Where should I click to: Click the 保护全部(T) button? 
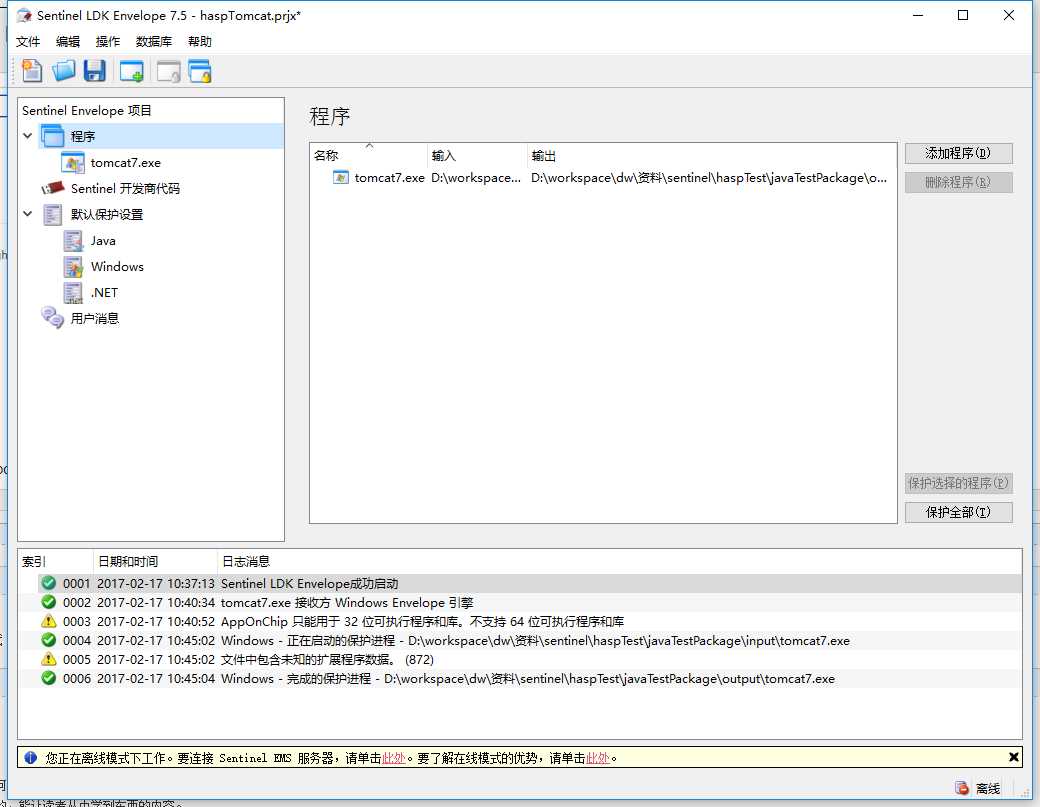point(958,512)
